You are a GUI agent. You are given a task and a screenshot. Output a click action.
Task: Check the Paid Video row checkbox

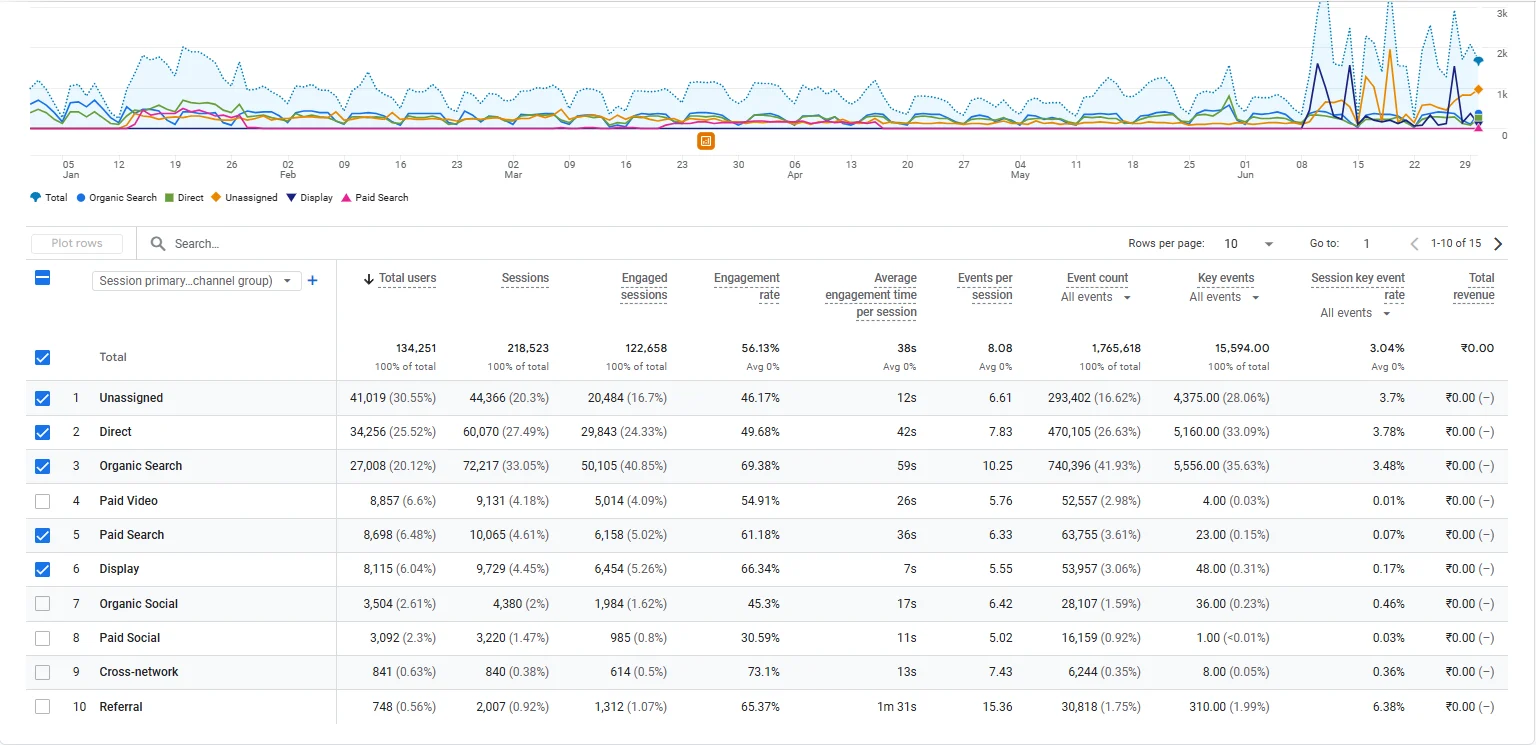(x=42, y=501)
